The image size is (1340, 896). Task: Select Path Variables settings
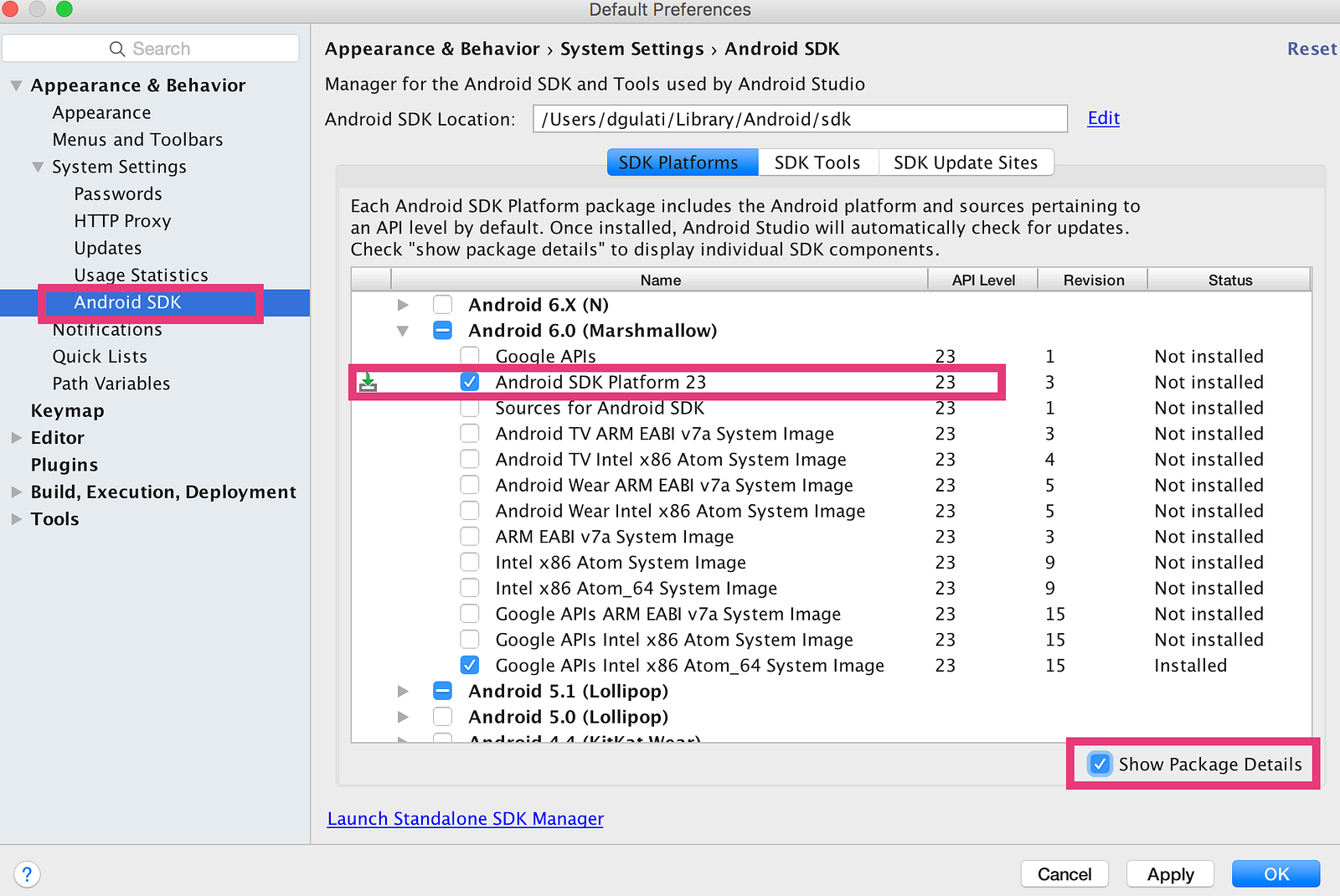pyautogui.click(x=111, y=384)
